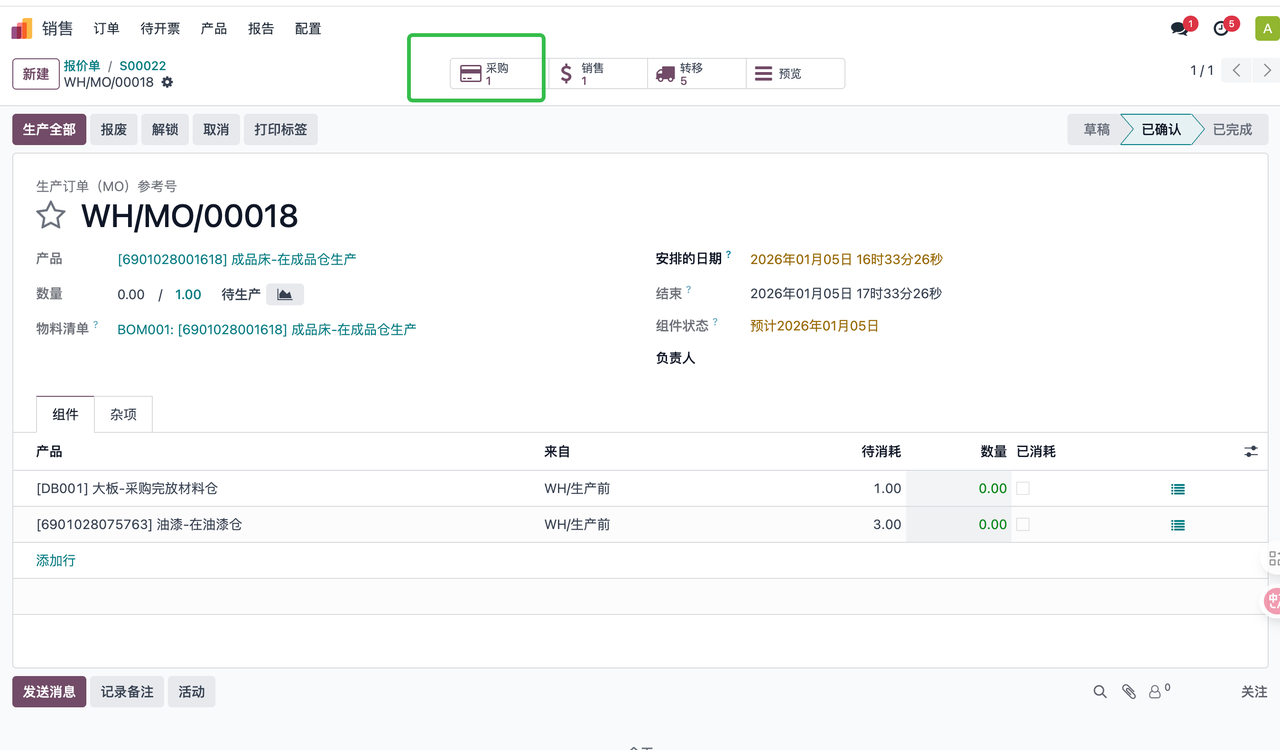The image size is (1280, 750).
Task: Switch to the 杂项 tab
Action: [123, 414]
